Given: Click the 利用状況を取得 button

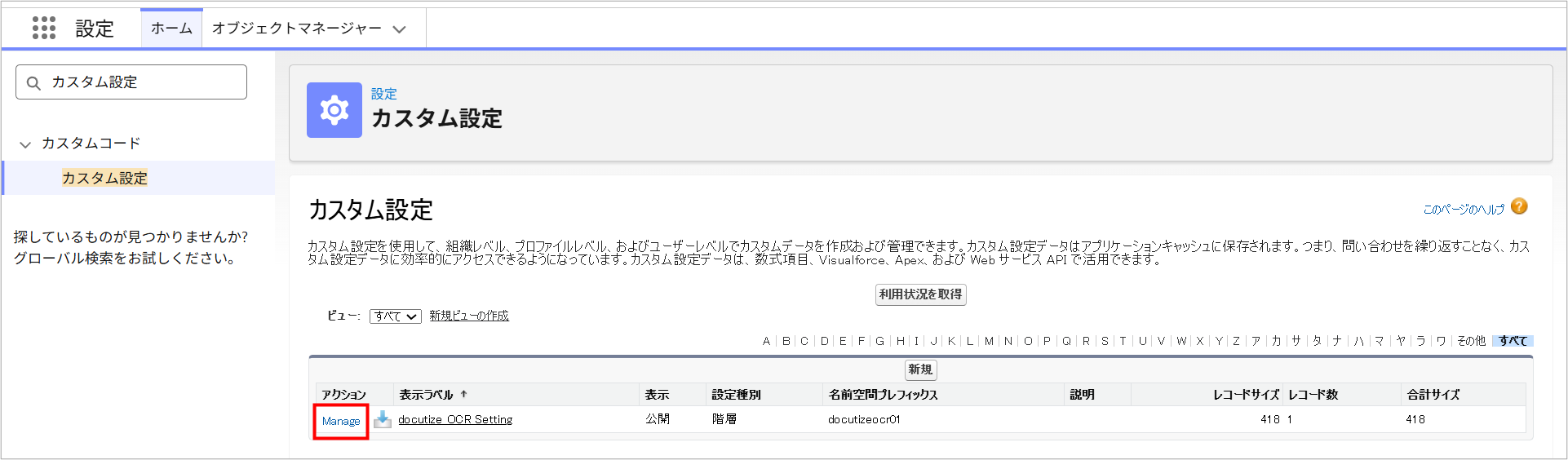Looking at the screenshot, I should tap(921, 294).
